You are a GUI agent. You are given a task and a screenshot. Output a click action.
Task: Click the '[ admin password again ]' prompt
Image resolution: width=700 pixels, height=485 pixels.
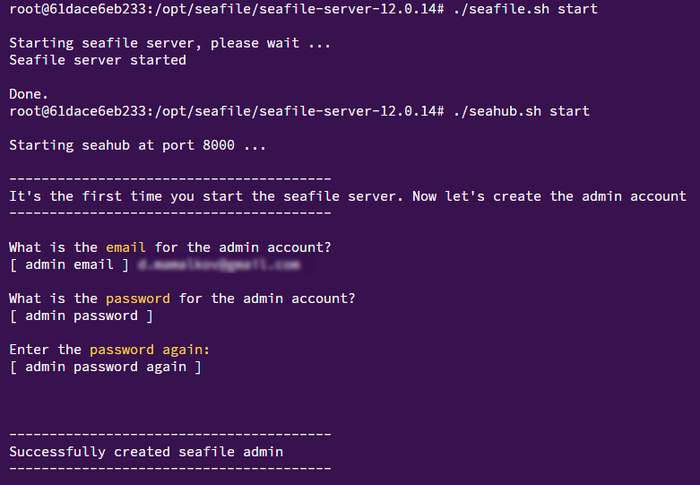pyautogui.click(x=105, y=367)
